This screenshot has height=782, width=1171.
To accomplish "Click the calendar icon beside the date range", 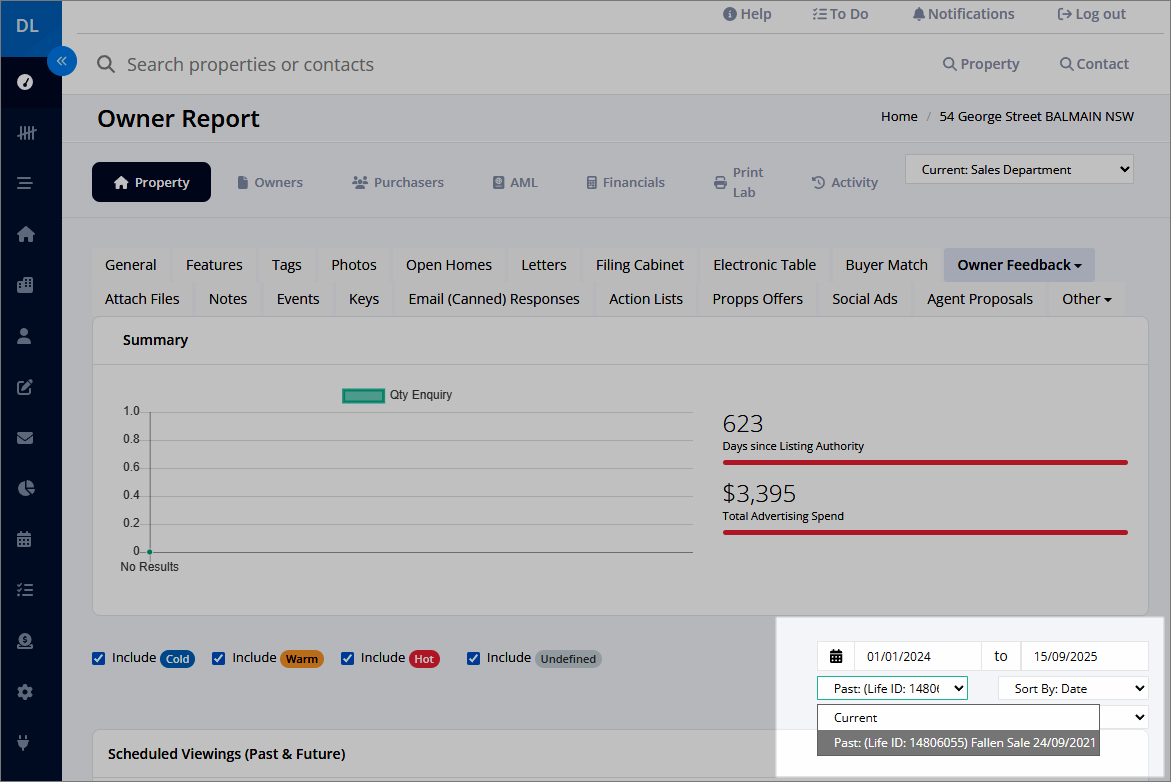I will pos(836,657).
